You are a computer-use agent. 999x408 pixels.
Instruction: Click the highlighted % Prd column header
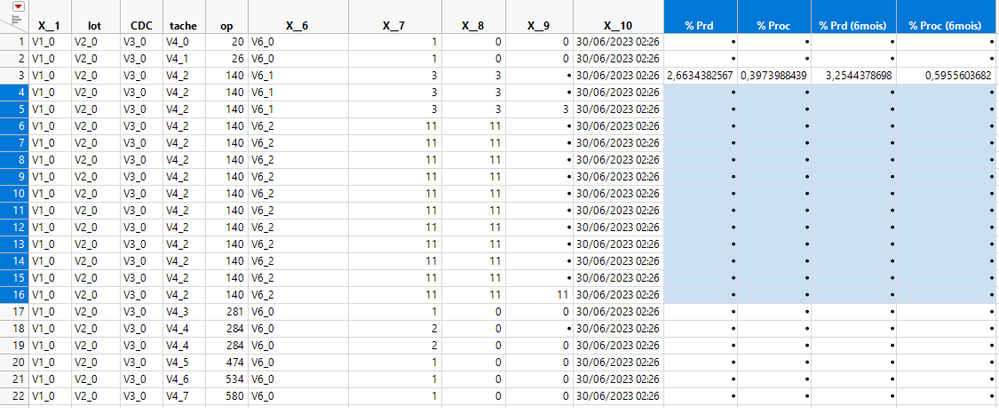[x=701, y=17]
